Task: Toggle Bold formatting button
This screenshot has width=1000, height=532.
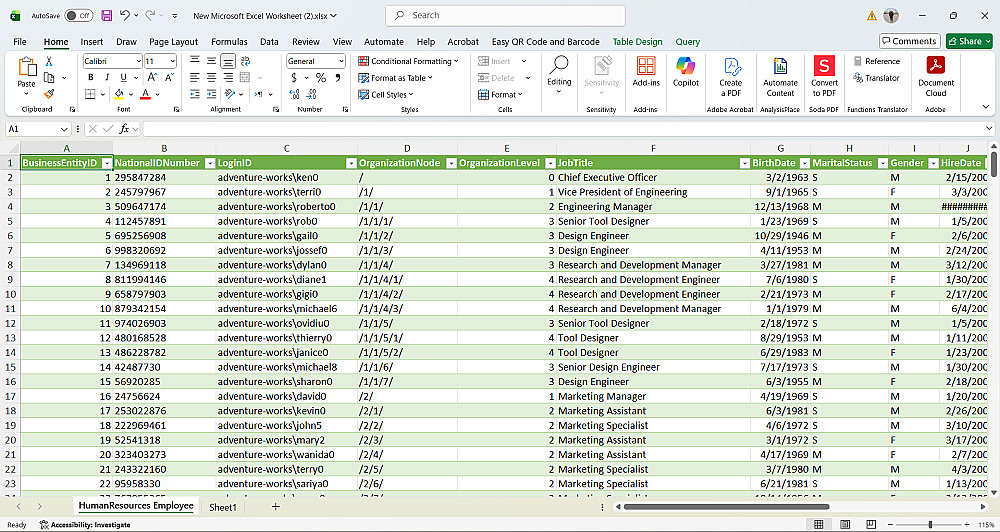Action: (89, 78)
